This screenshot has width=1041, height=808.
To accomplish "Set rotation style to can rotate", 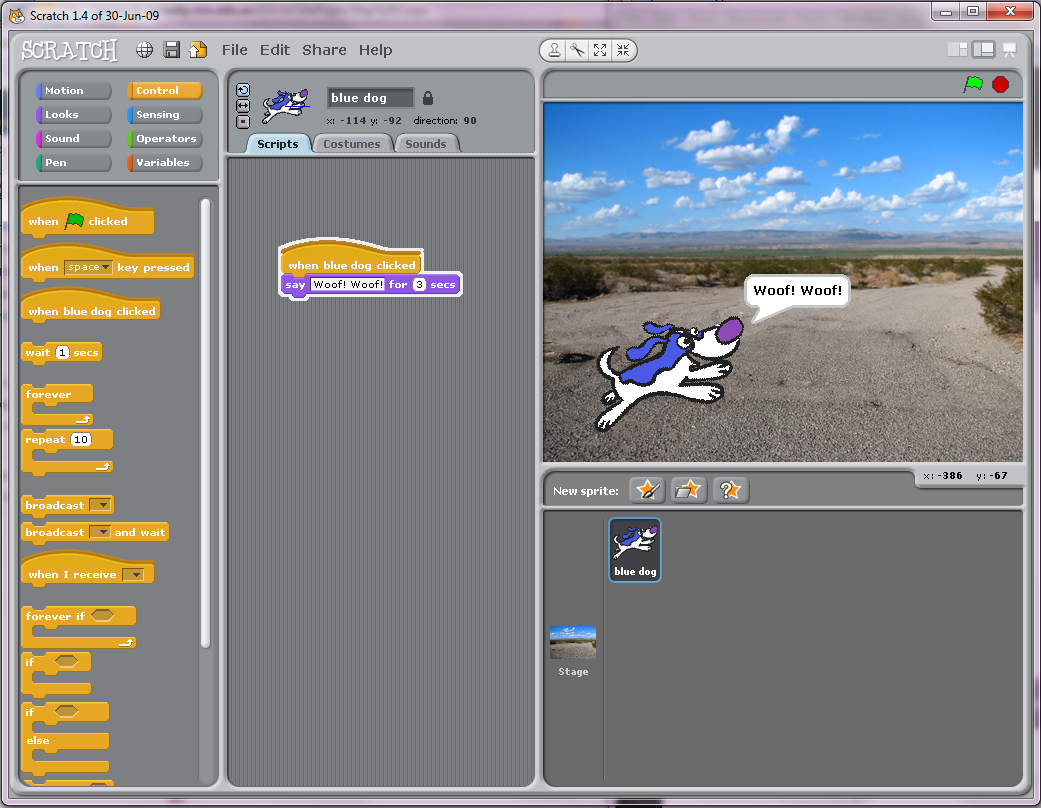I will pyautogui.click(x=243, y=90).
